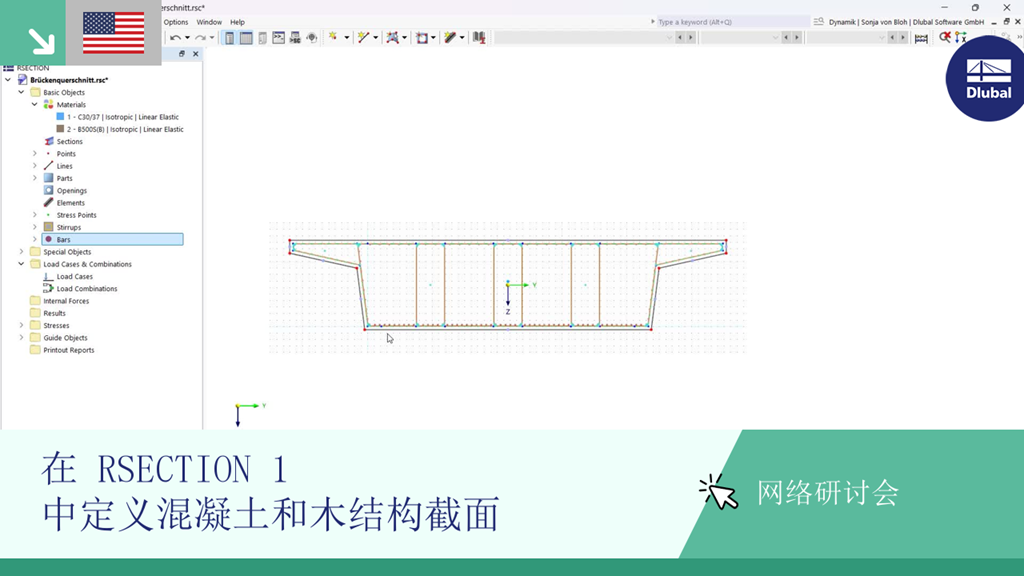Click the Undo arrow icon
Screen dimensions: 1024x576
(x=175, y=38)
